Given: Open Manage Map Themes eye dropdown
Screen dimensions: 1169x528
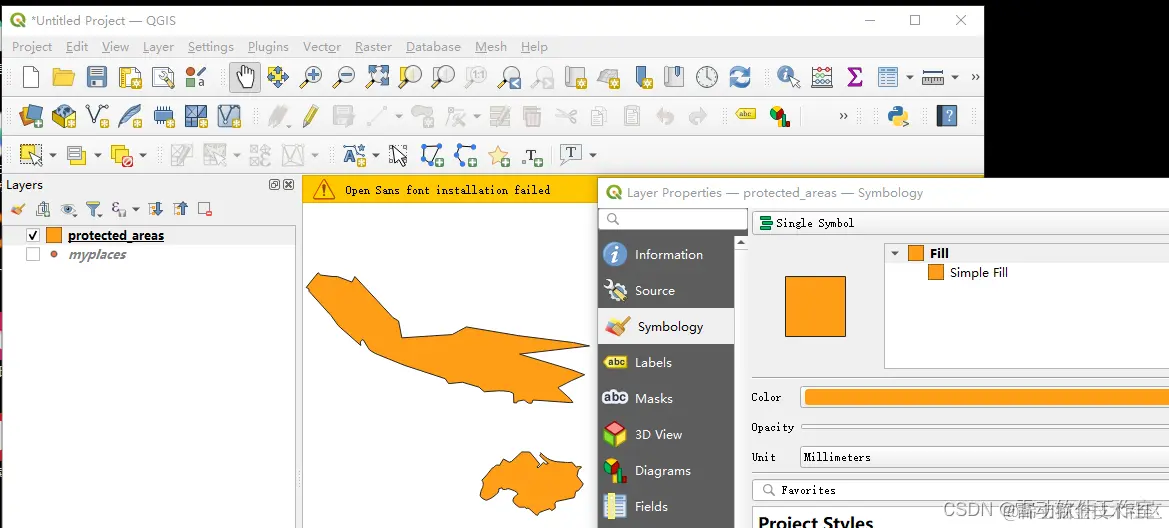Looking at the screenshot, I should [69, 210].
